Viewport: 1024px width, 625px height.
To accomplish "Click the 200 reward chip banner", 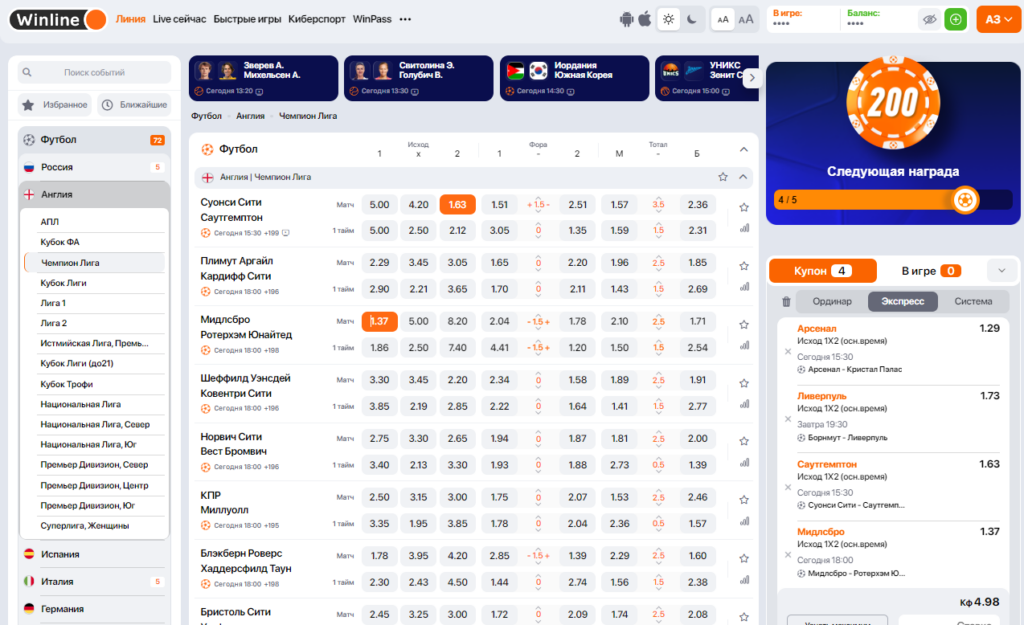I will 893,103.
